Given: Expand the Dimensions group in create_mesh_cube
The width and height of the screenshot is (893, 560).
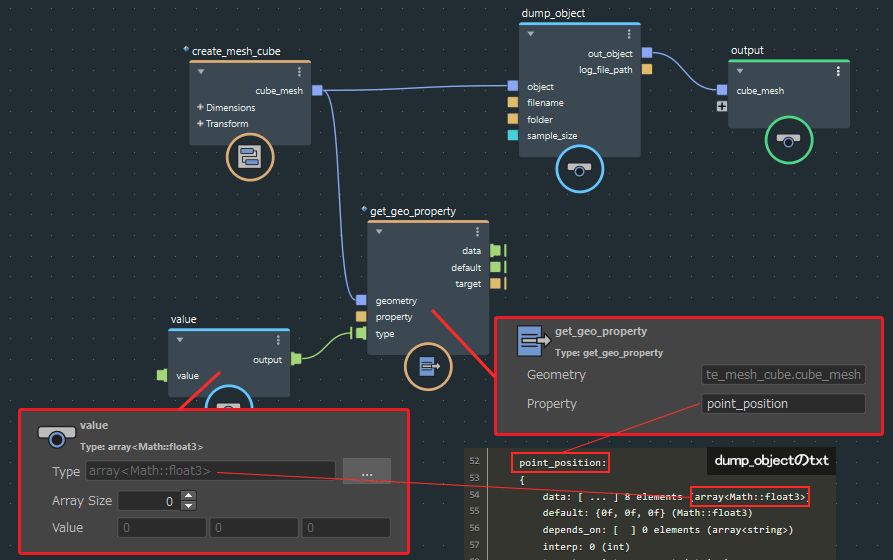Looking at the screenshot, I should coord(200,107).
